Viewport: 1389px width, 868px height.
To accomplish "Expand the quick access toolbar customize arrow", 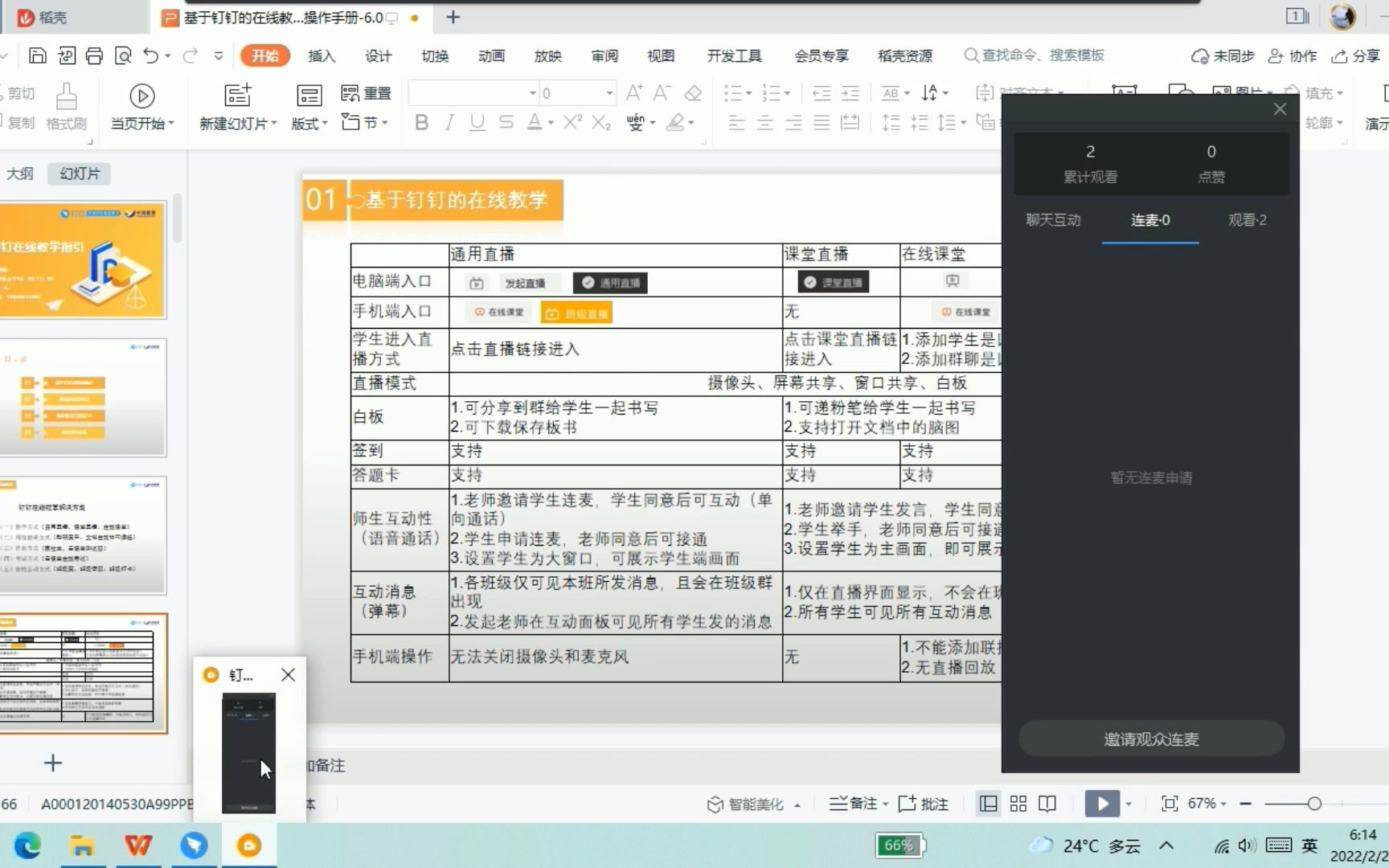I will pos(218,55).
